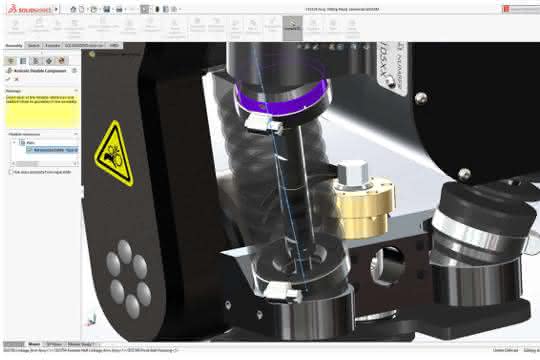This screenshot has height=360, width=540.
Task: Open the ConfigurationManager tab icon
Action: [36, 61]
